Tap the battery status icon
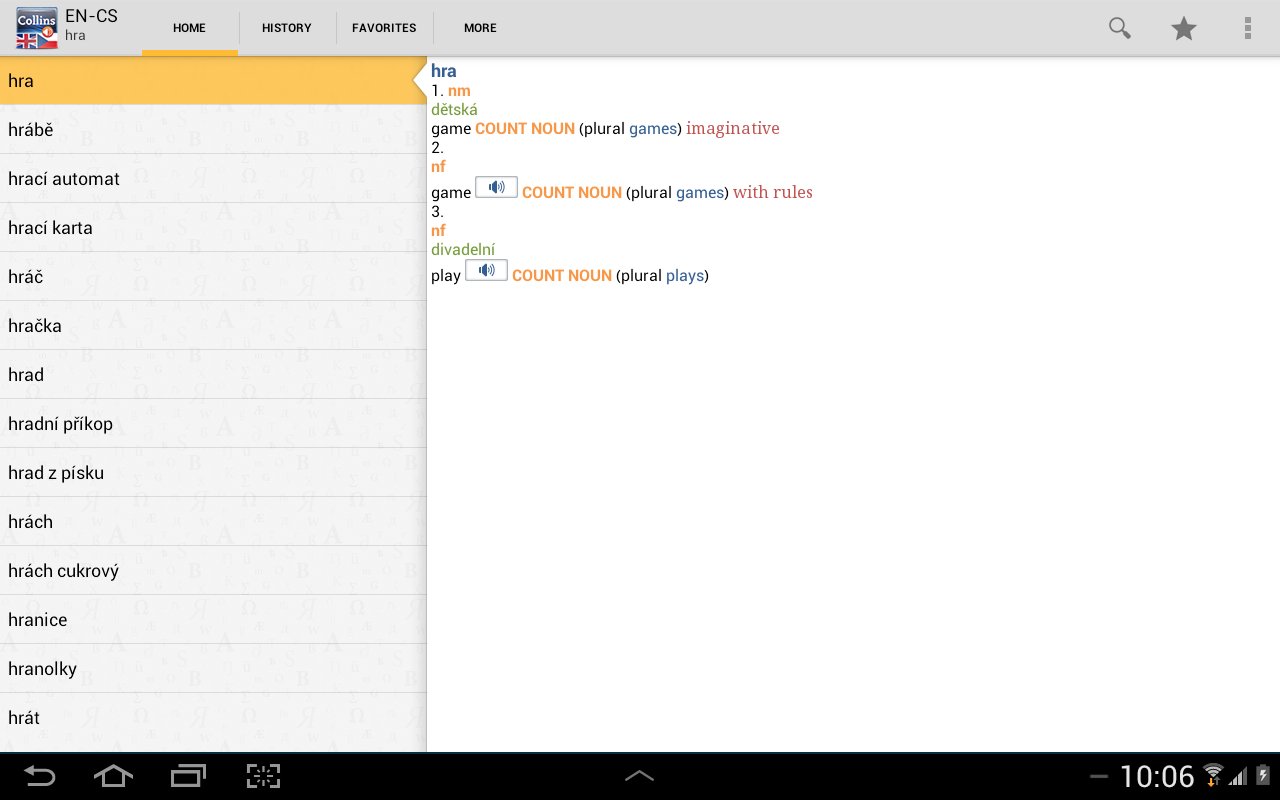 point(1262,776)
